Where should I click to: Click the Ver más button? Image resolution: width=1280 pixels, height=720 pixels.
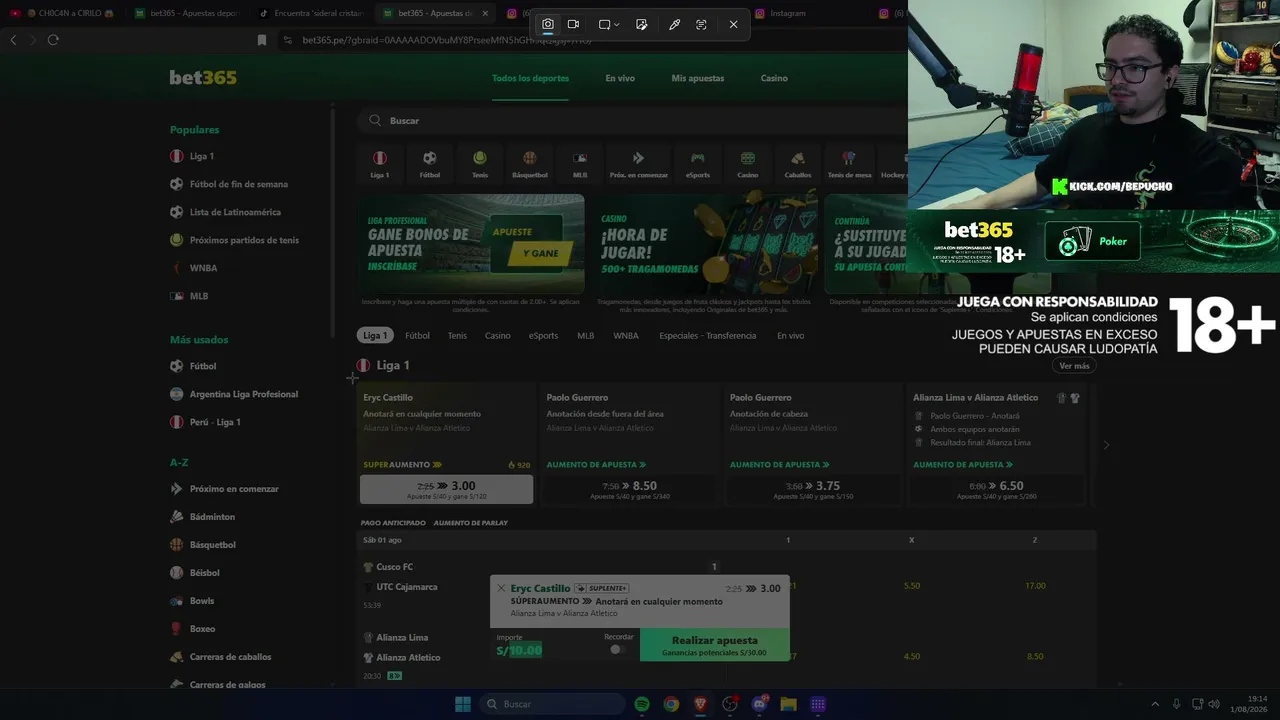point(1074,366)
